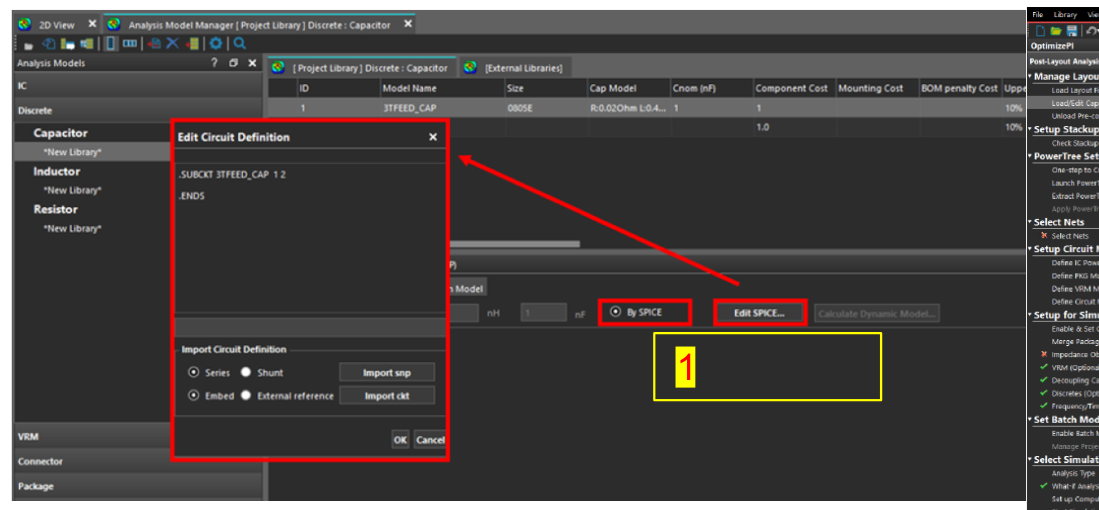Viewport: 1099px width, 510px height.
Task: Click the Edit SPICE... button
Action: 760,312
